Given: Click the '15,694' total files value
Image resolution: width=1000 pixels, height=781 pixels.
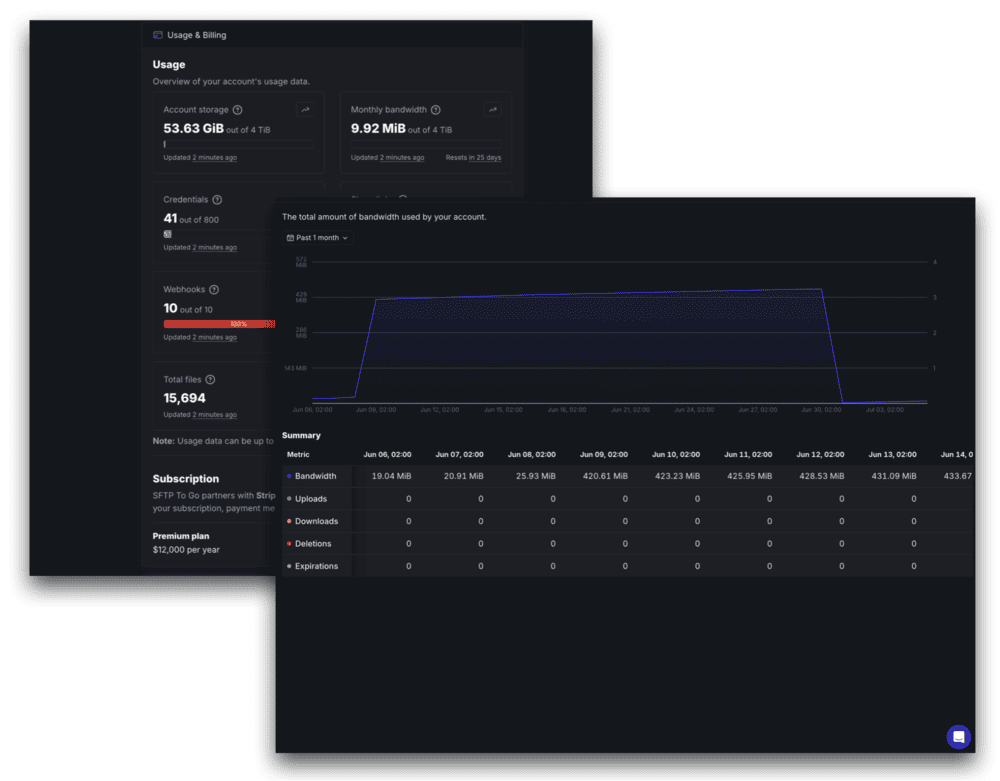Looking at the screenshot, I should pos(184,398).
